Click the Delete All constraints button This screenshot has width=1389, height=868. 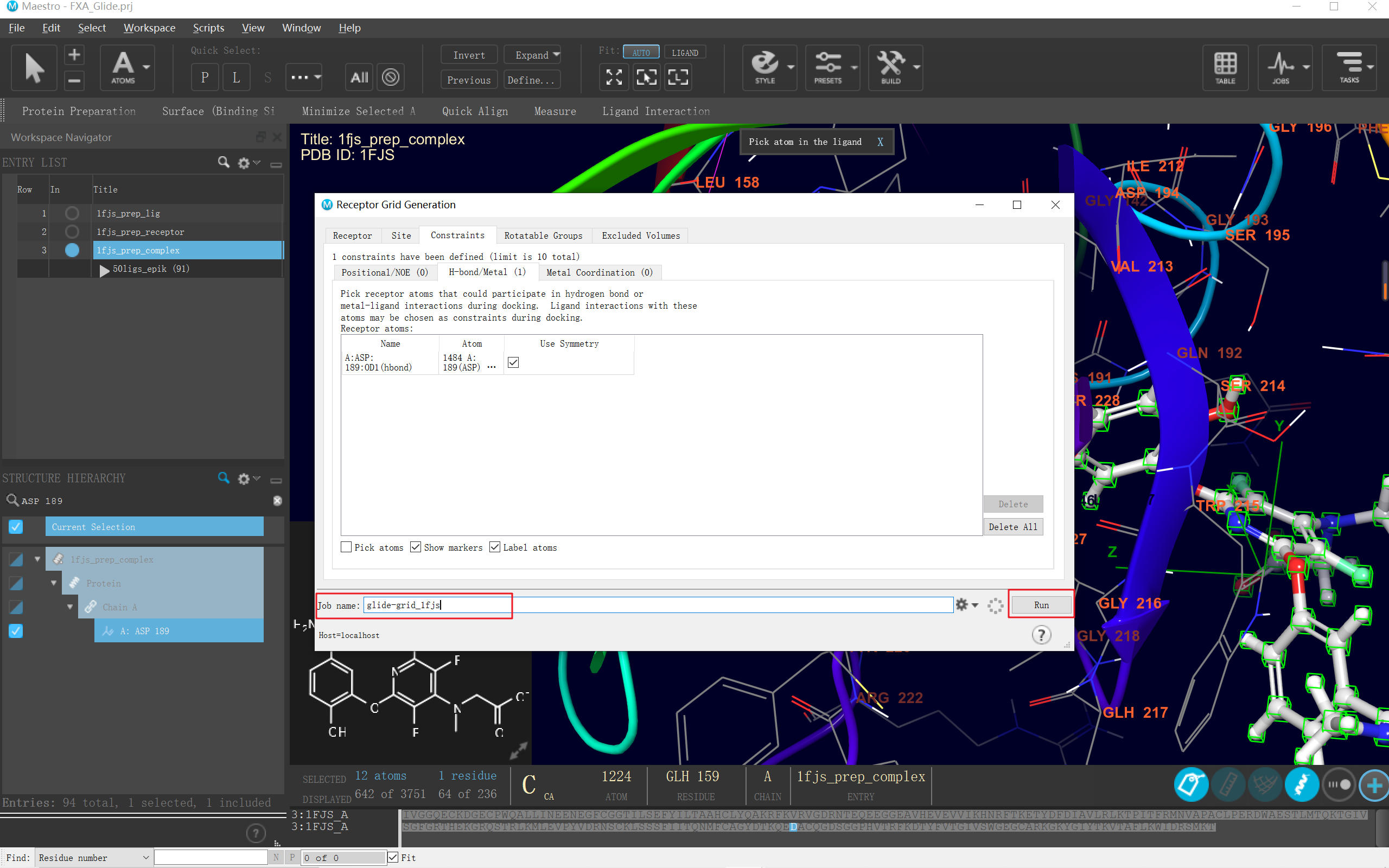point(1012,526)
